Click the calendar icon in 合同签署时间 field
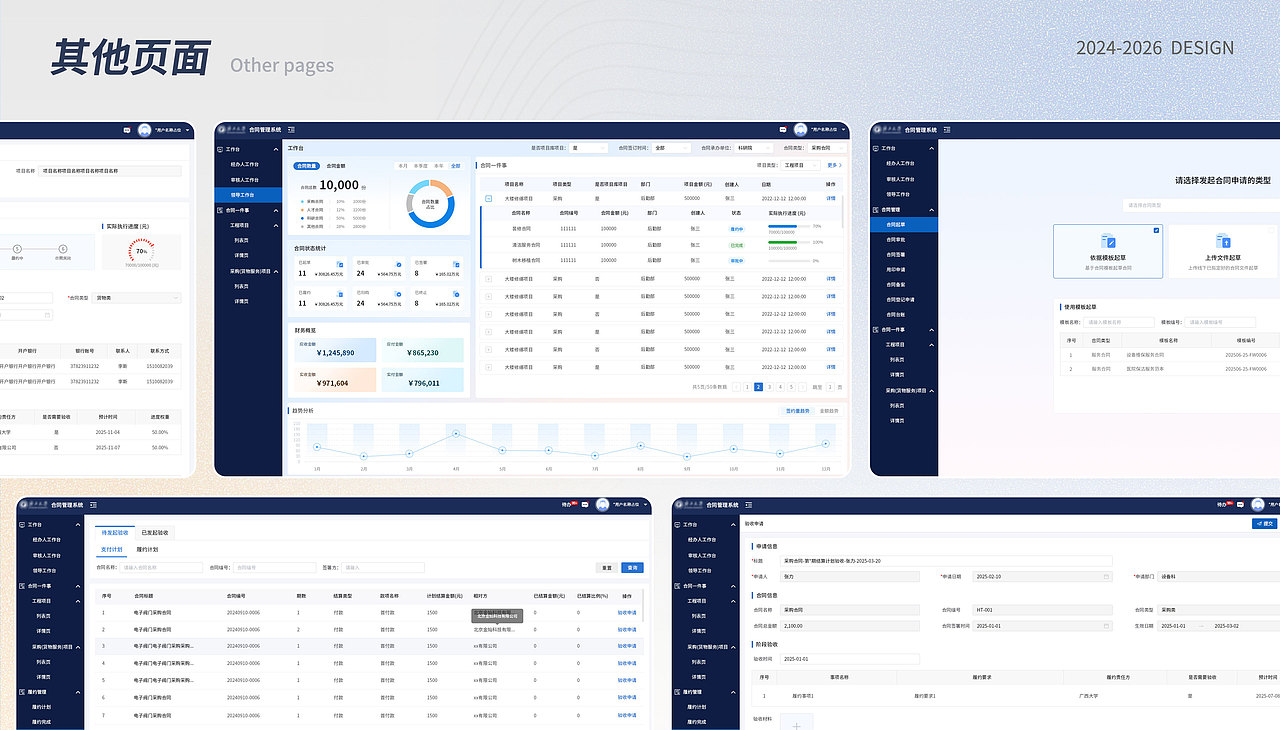Viewport: 1280px width, 730px height. click(1106, 625)
